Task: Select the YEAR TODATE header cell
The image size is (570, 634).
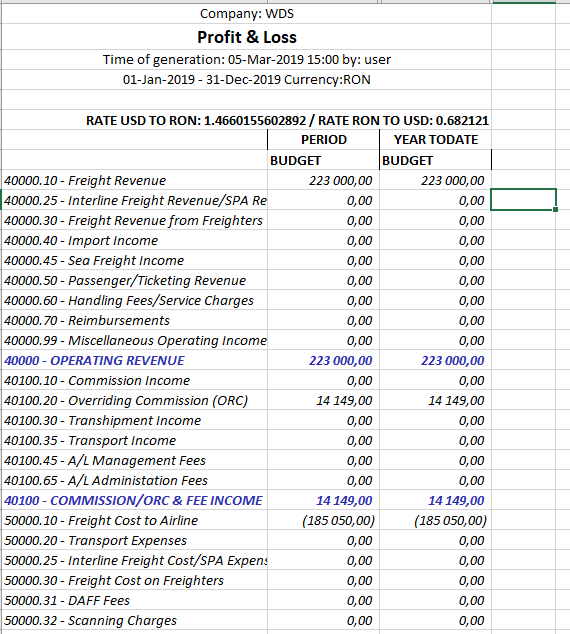Action: pos(435,140)
